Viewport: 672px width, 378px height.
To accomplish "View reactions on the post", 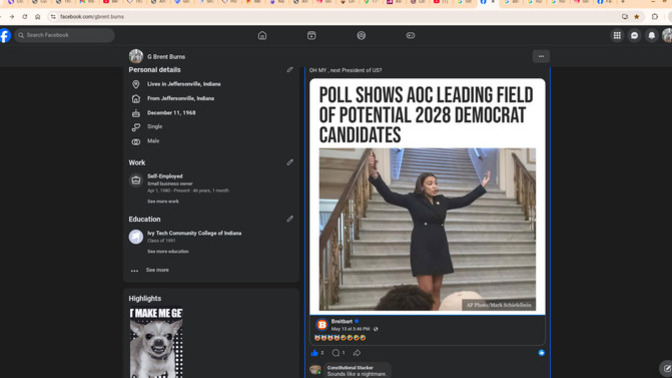I will click(541, 353).
